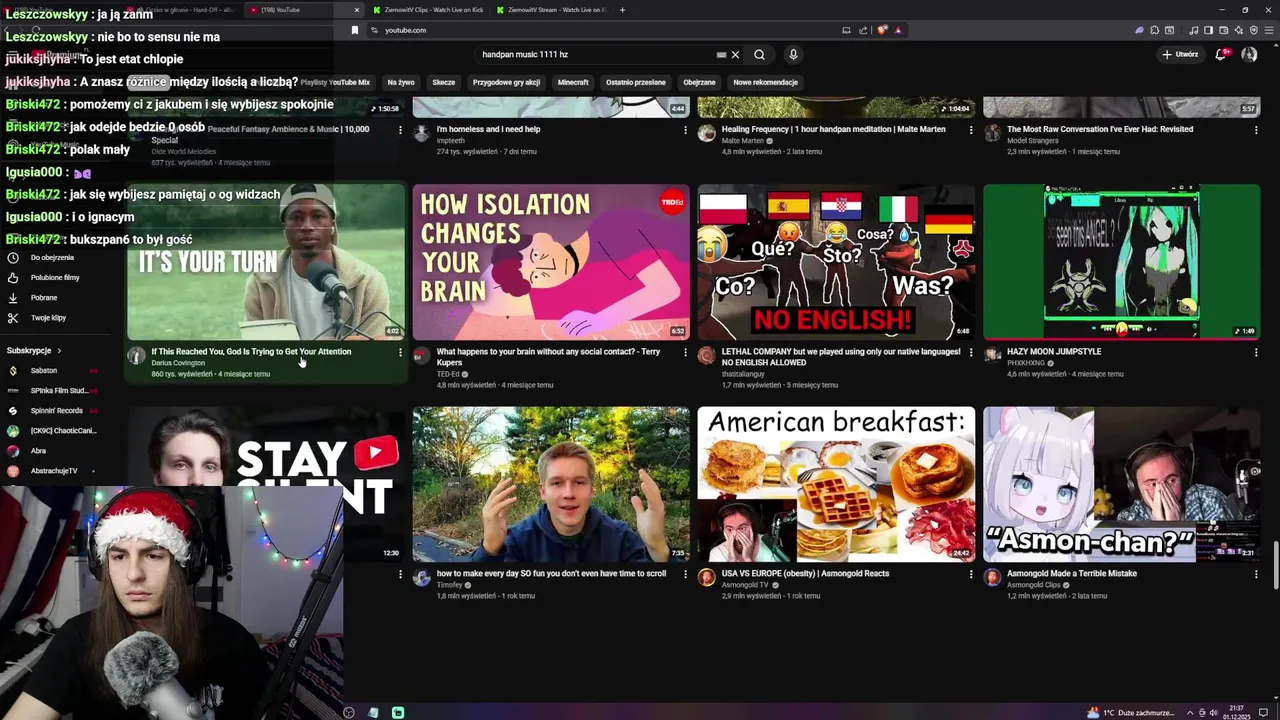Open more options for Terry Kupers video
The height and width of the screenshot is (720, 1280).
[685, 352]
